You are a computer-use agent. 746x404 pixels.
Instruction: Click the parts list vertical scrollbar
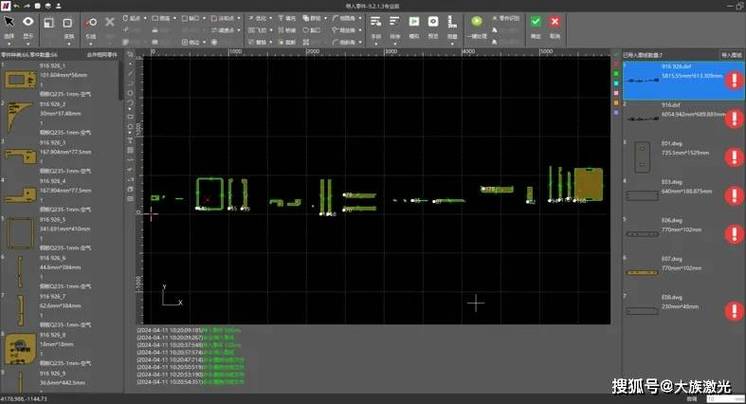coord(121,80)
